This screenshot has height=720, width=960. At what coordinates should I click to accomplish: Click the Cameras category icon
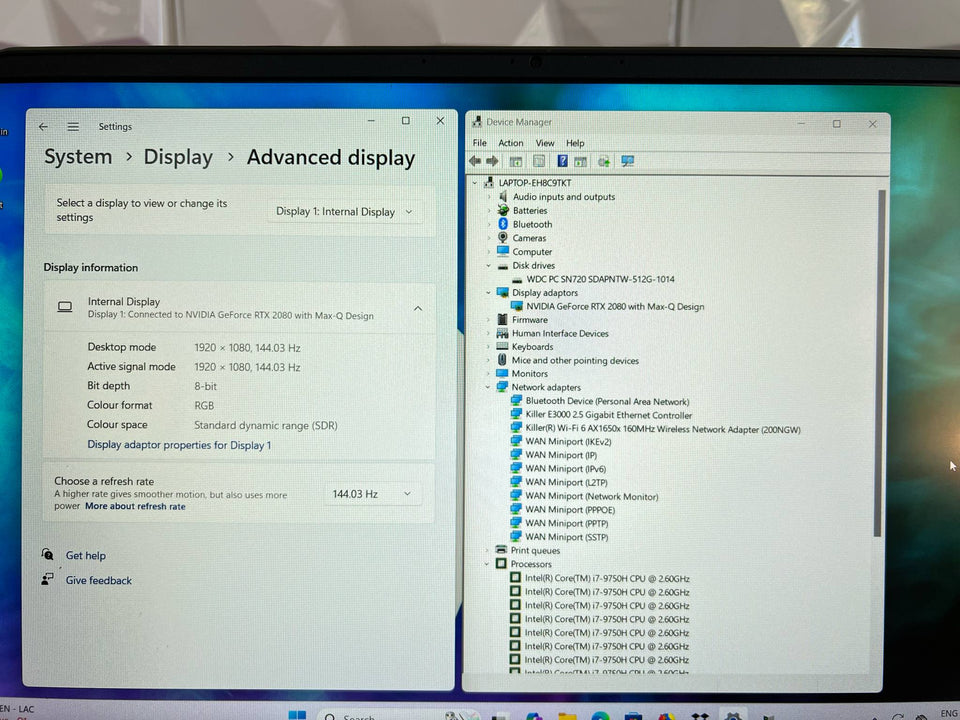pos(503,238)
